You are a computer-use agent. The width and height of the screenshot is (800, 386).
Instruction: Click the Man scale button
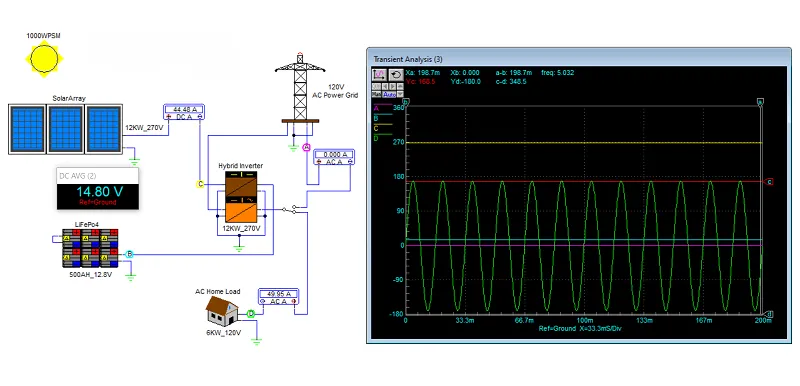(377, 94)
